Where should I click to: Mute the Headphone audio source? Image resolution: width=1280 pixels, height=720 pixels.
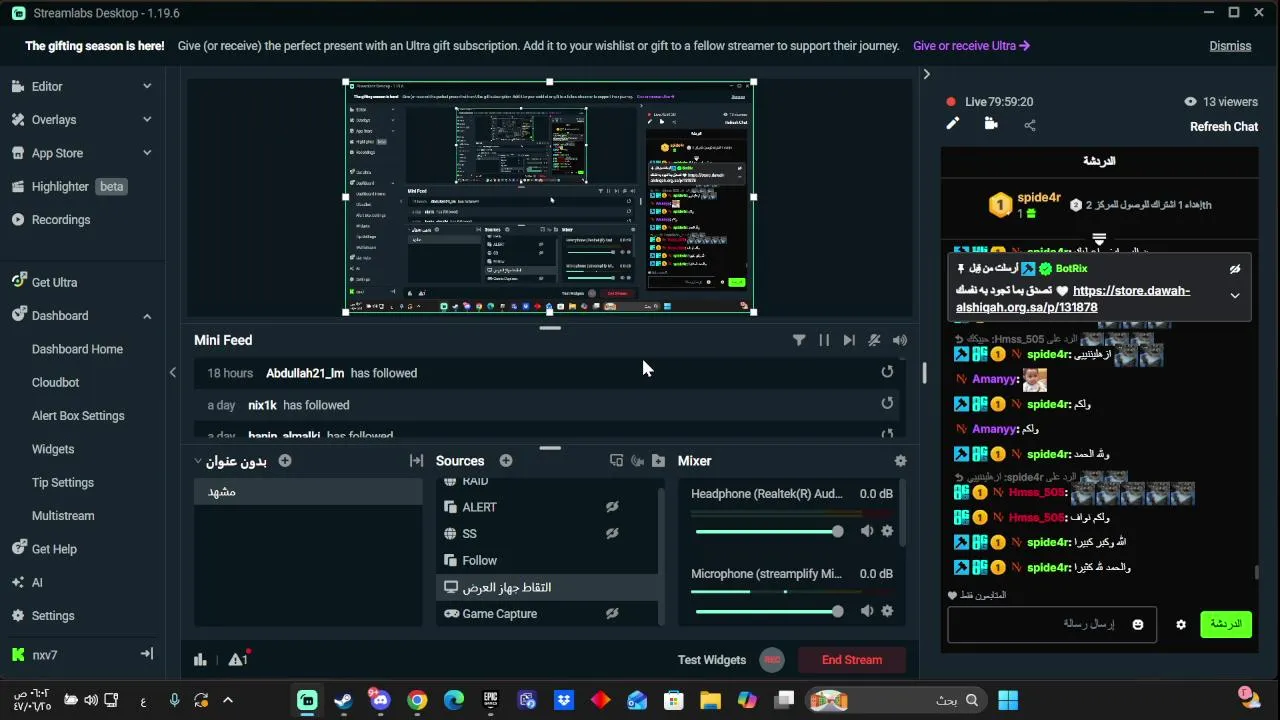coord(867,531)
